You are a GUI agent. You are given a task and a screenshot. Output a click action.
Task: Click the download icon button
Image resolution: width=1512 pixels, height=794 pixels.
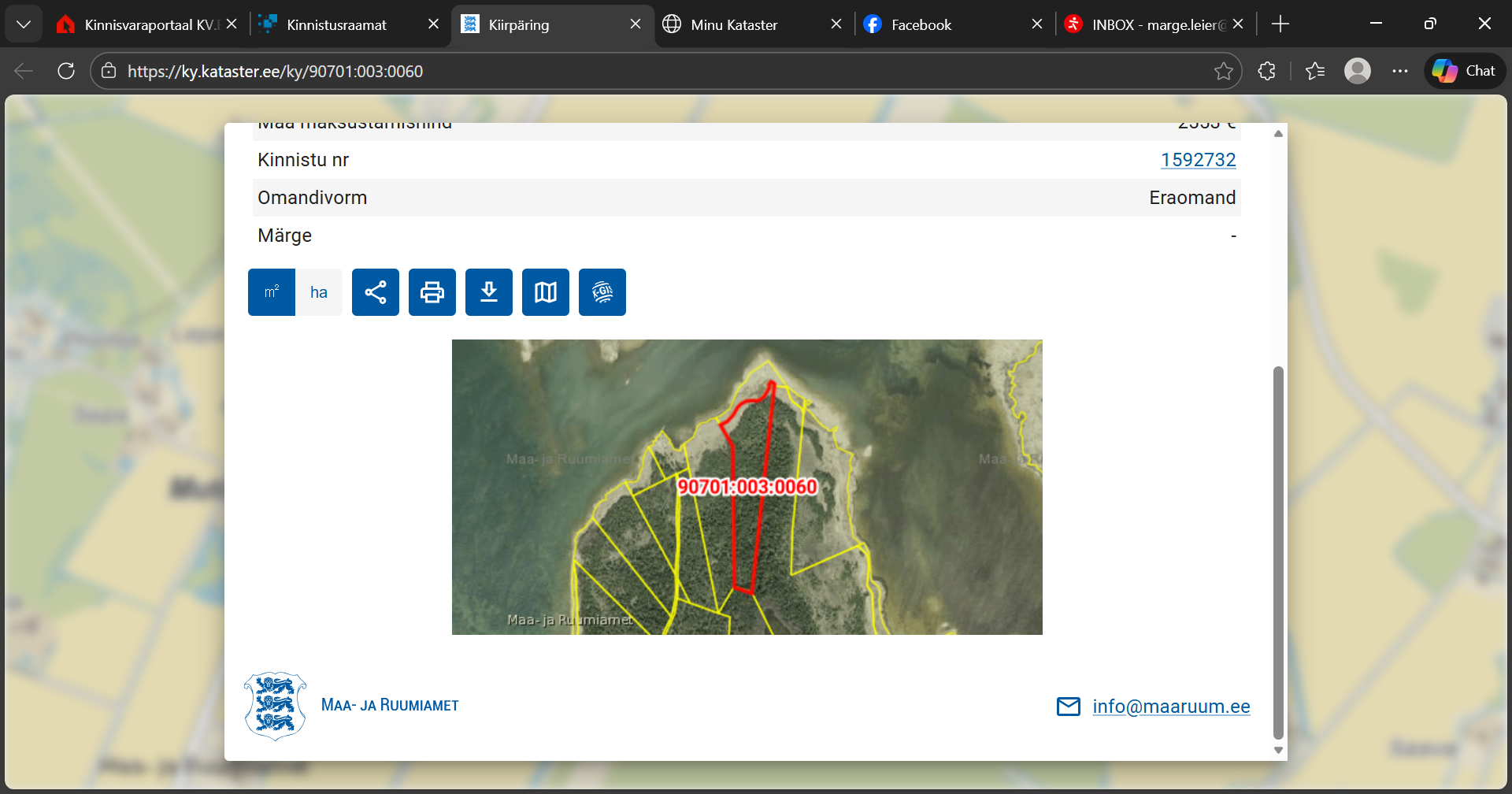coord(489,292)
